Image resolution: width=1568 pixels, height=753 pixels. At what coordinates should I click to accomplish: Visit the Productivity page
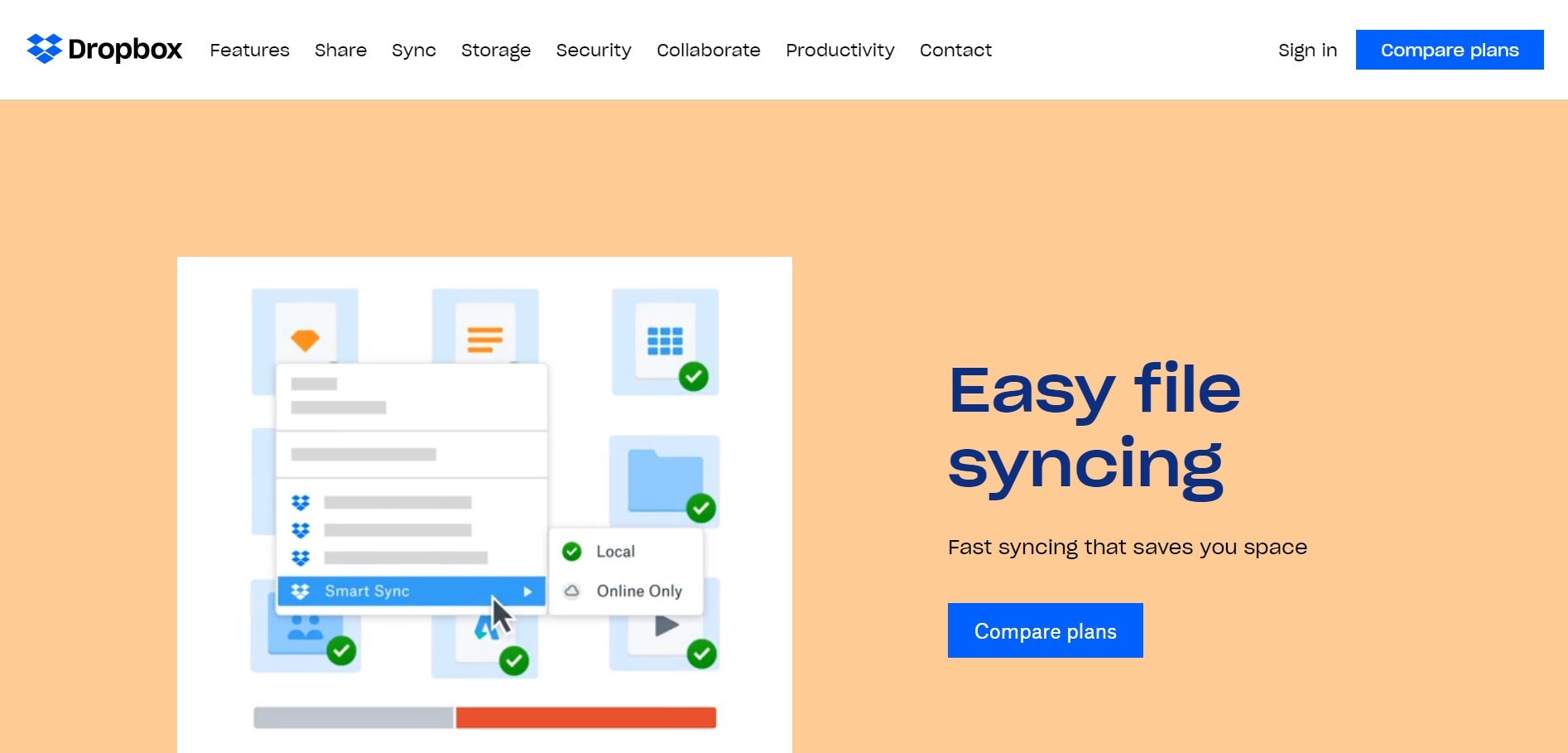[839, 51]
